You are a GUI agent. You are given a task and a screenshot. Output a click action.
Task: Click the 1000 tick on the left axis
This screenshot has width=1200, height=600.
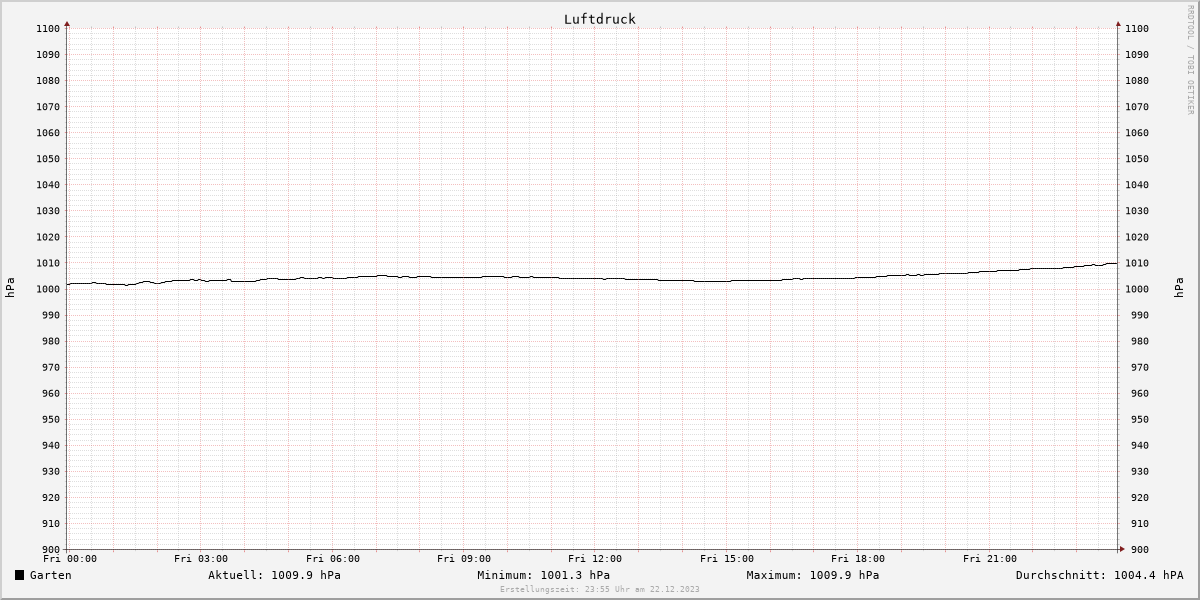coord(48,289)
